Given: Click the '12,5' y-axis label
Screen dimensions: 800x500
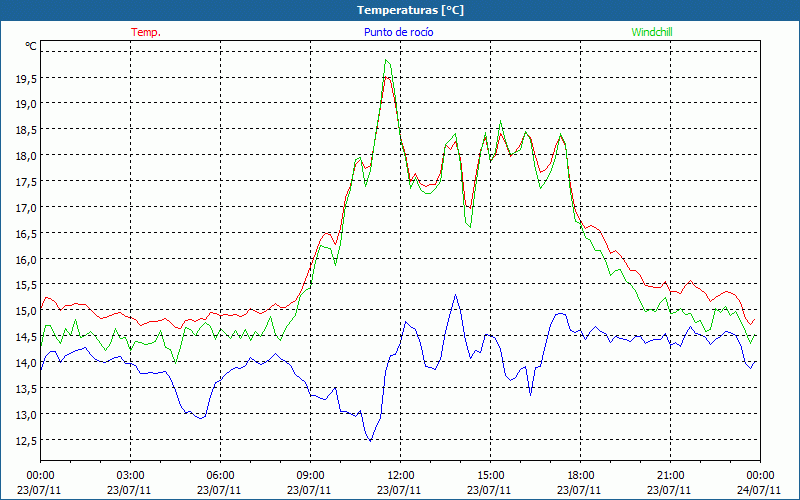Looking at the screenshot, I should (x=27, y=440).
